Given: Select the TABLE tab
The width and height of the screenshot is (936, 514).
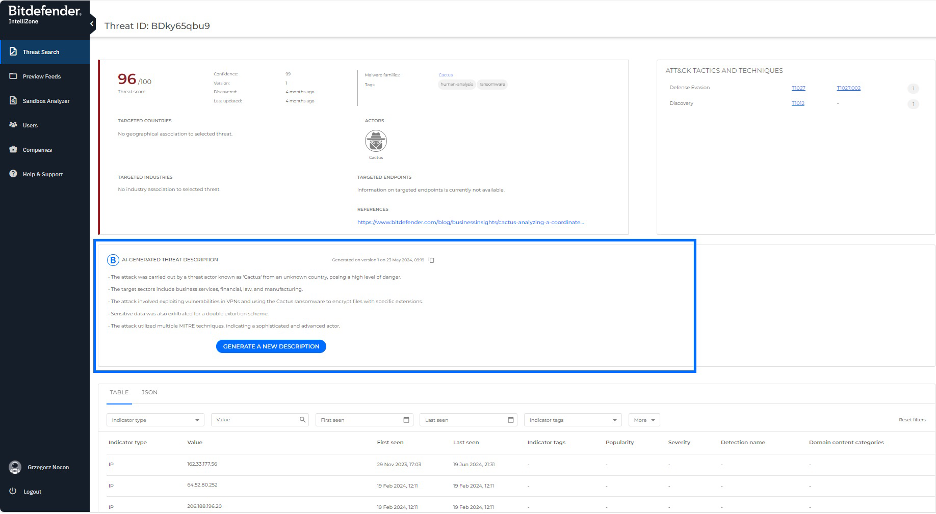Looking at the screenshot, I should point(118,392).
